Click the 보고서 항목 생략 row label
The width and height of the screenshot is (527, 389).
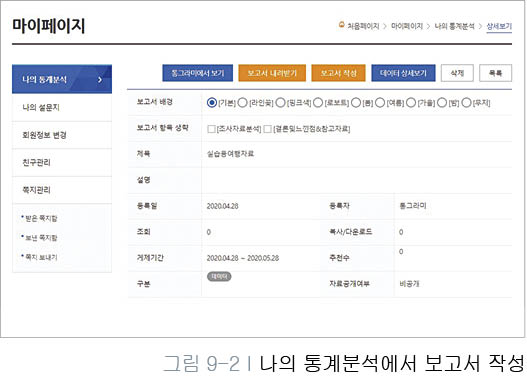162,128
